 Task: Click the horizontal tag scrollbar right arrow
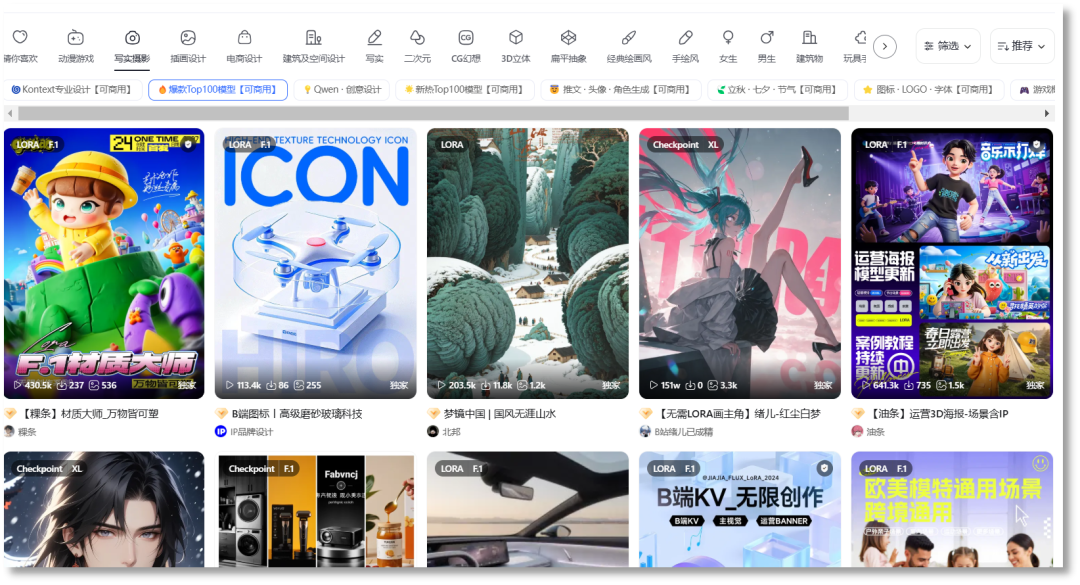[x=1047, y=114]
